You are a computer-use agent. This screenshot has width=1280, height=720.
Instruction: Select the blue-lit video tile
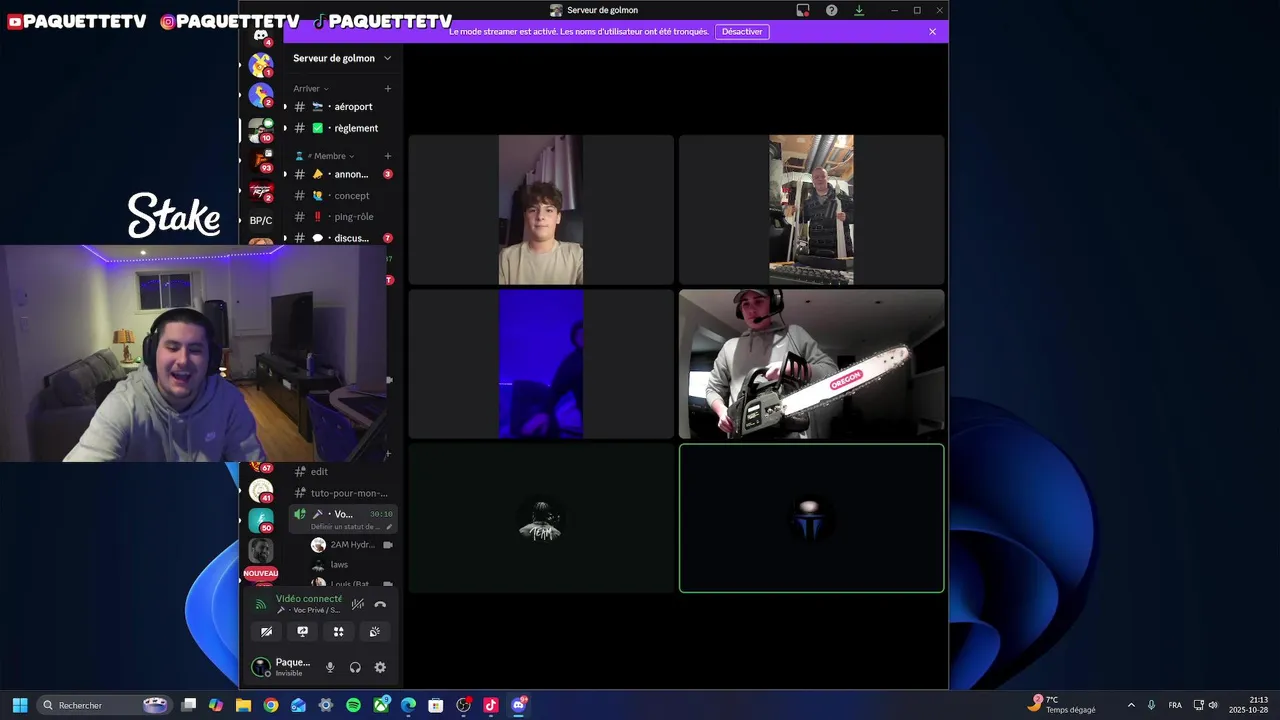click(x=541, y=364)
